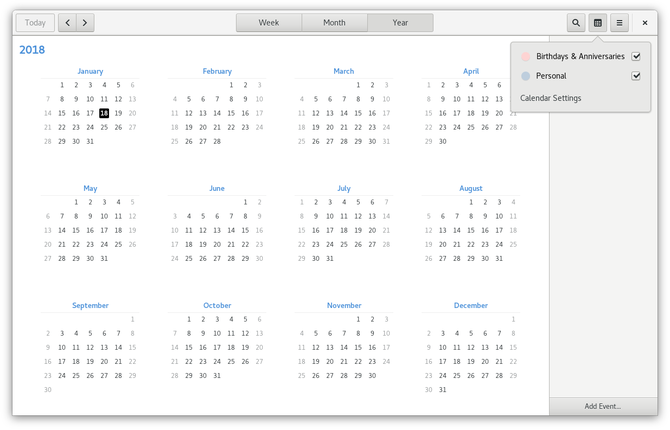The image size is (670, 430).
Task: Select the Year view tab
Action: [x=400, y=23]
